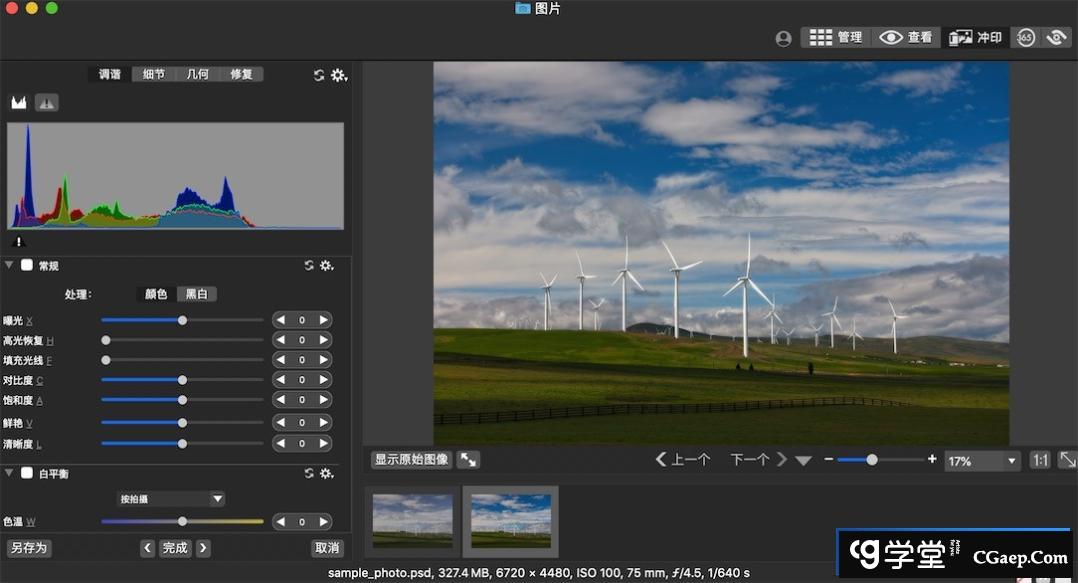
Task: Select 黑白 processing mode
Action: [197, 294]
